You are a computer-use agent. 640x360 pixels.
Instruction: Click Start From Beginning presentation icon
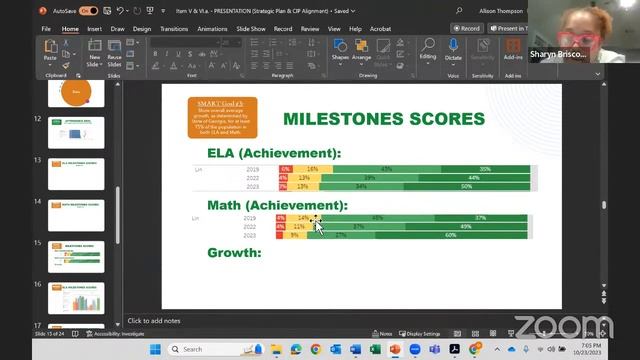point(150,11)
